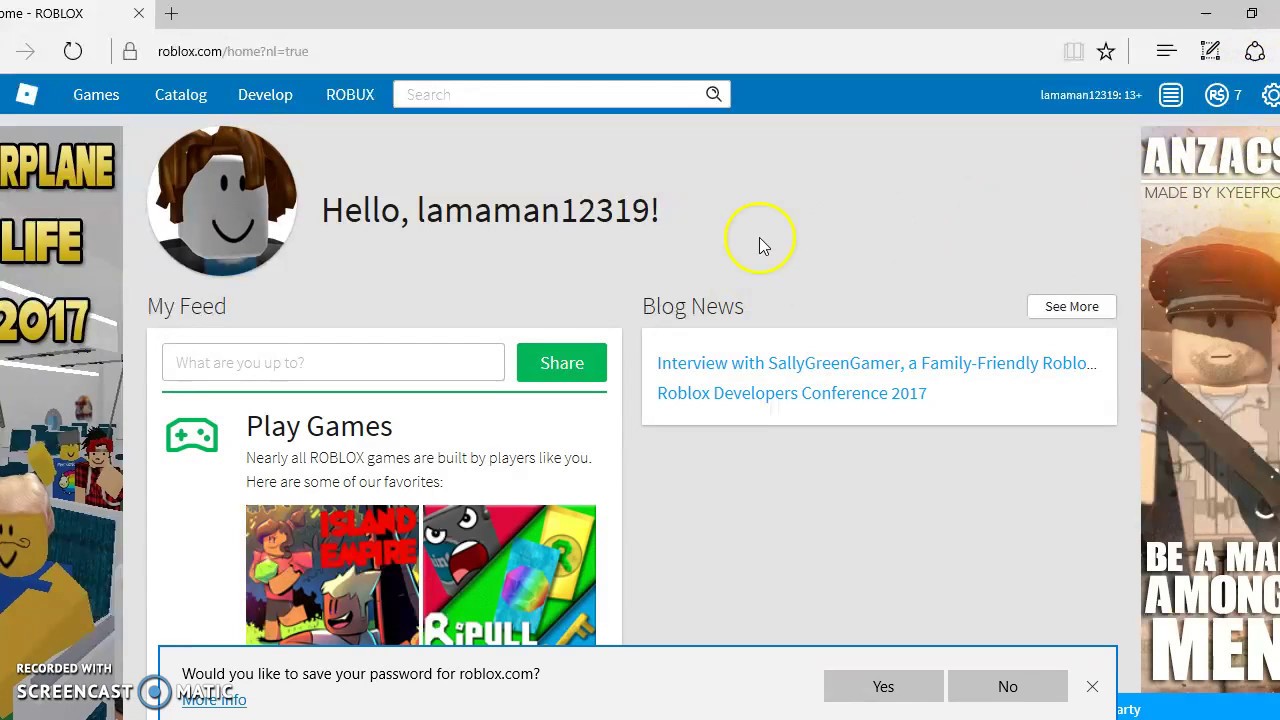The width and height of the screenshot is (1280, 720).
Task: Click the More info link
Action: [x=214, y=700]
